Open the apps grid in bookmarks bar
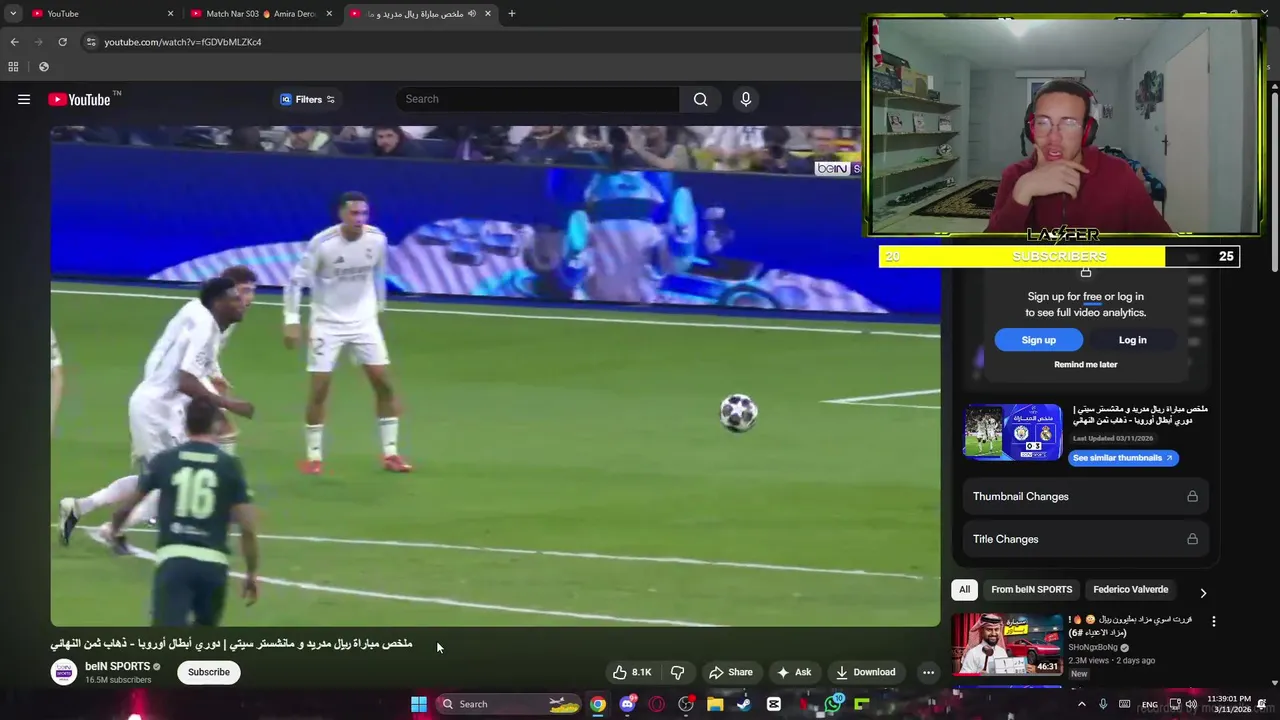Viewport: 1280px width, 720px height. coord(13,67)
